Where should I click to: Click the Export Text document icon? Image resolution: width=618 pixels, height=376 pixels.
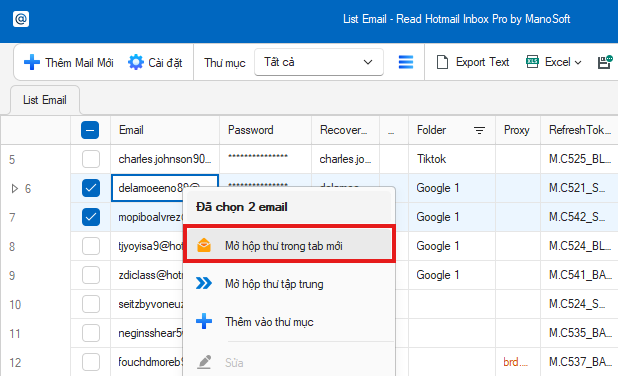(x=442, y=62)
